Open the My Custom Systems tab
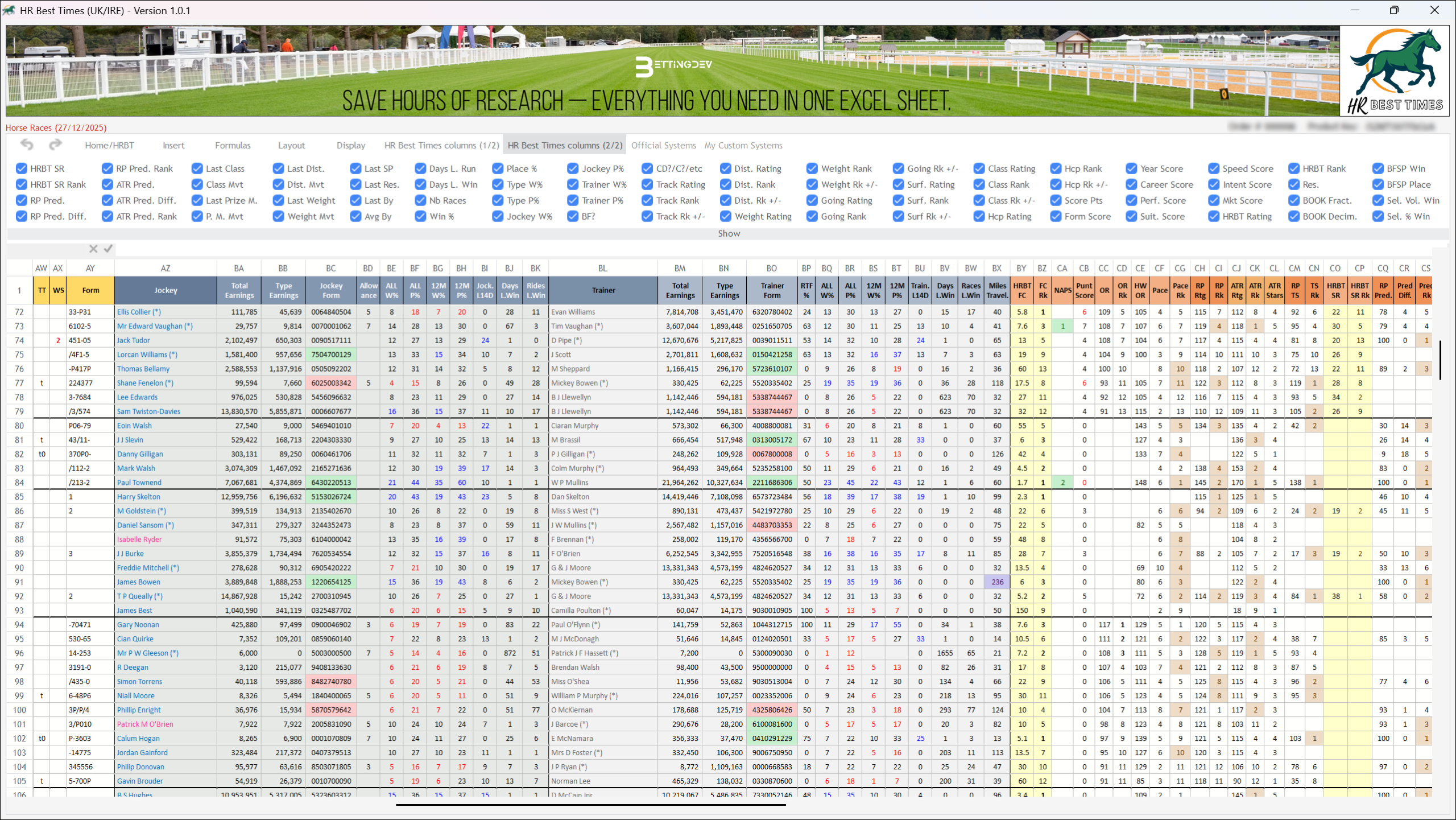Viewport: 1456px width, 820px height. [743, 145]
